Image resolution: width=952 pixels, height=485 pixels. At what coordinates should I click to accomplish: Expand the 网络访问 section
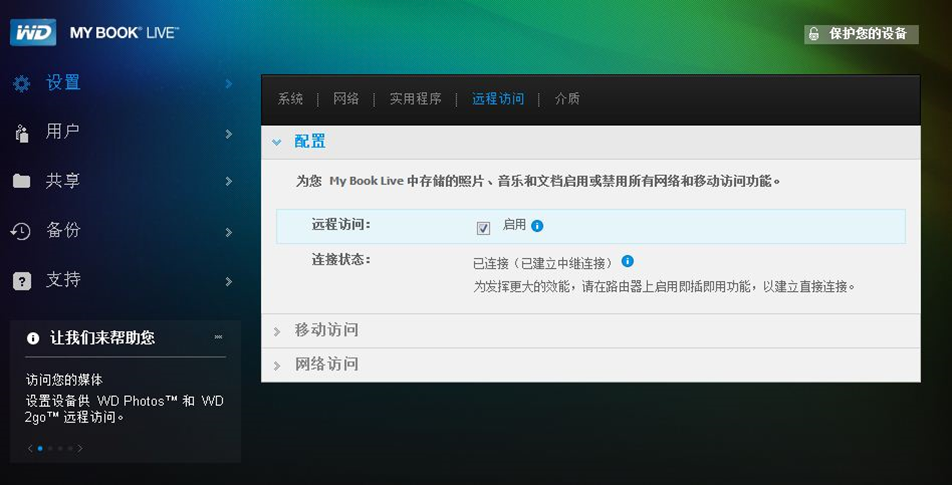(x=277, y=365)
